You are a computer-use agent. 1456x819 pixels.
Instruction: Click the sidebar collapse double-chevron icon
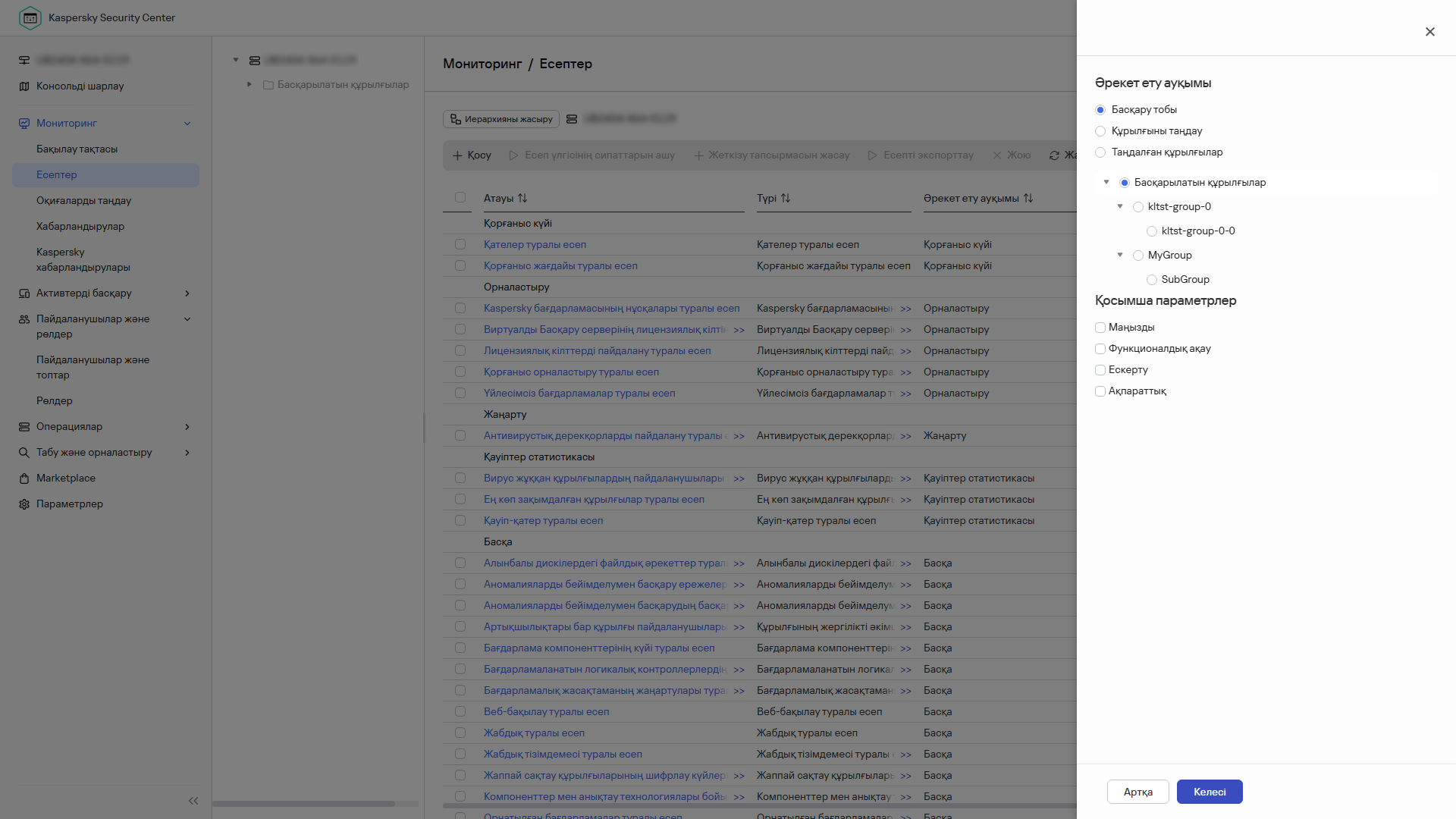click(193, 801)
